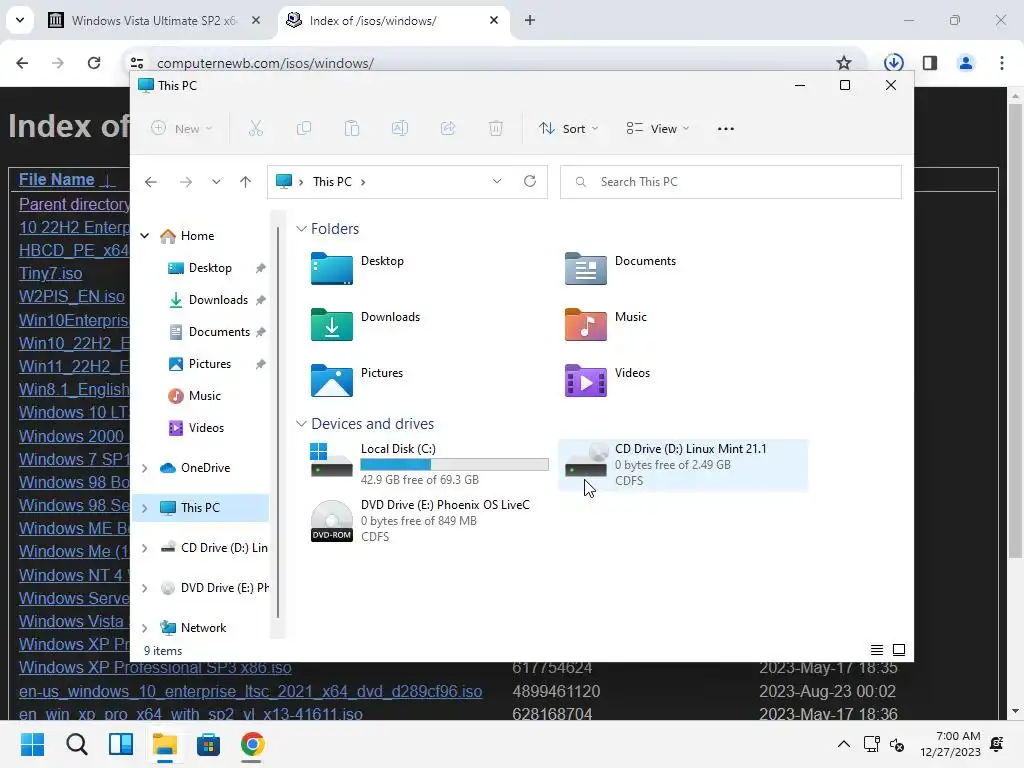Open Windows XP Professional SP3 x86.iso link
This screenshot has width=1024, height=768.
tap(155, 667)
